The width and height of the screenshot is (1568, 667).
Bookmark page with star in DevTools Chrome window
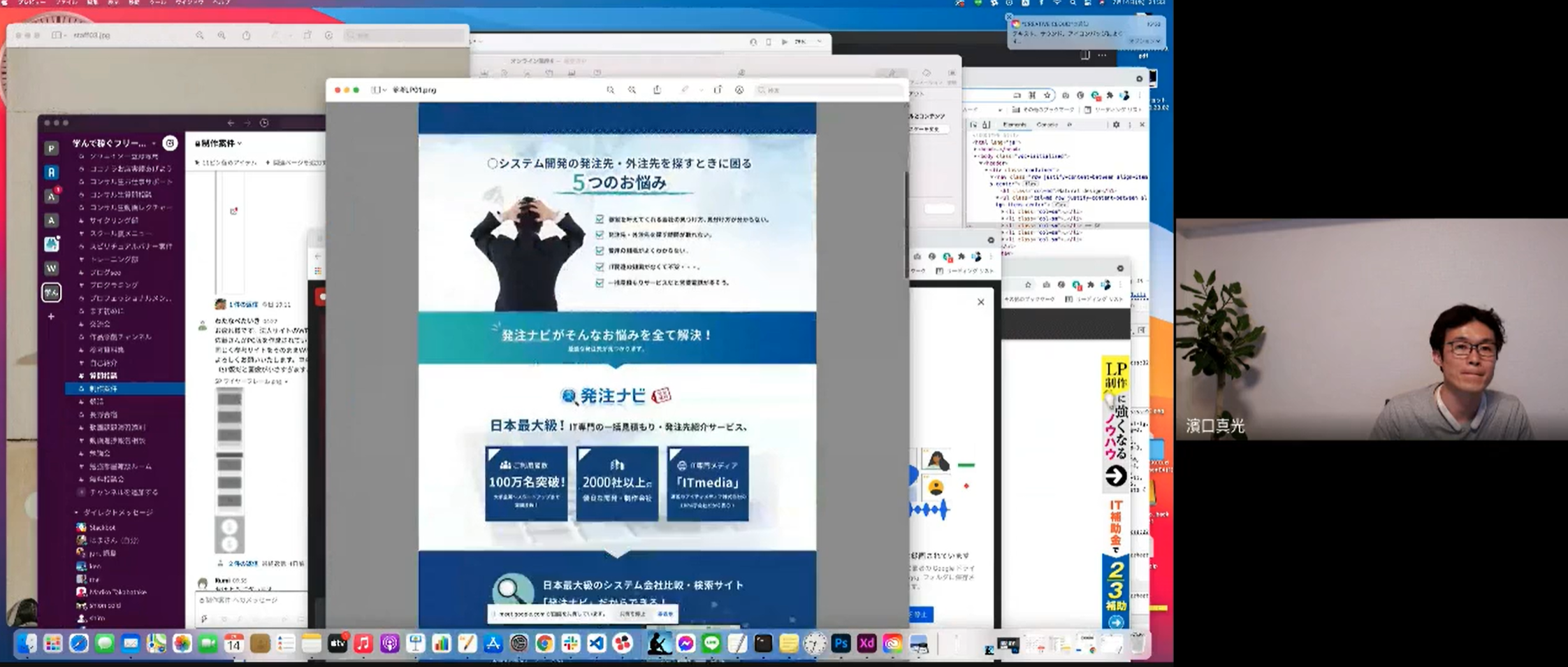coord(1047,95)
